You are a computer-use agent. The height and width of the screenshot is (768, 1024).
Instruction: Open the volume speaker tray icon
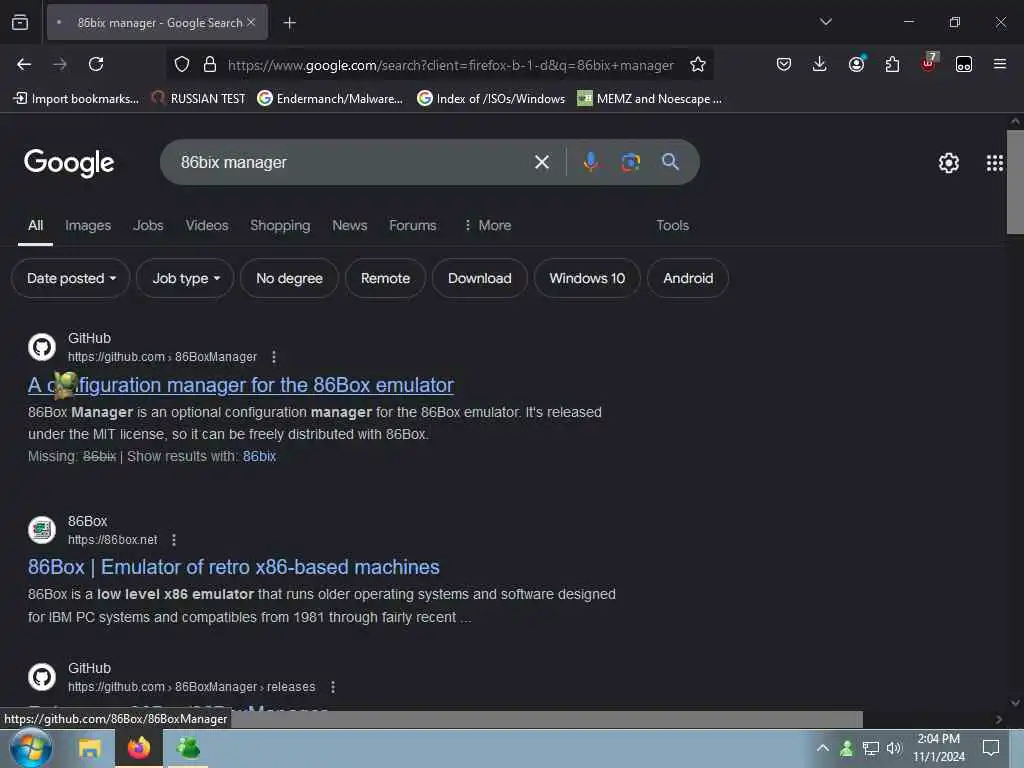[894, 748]
